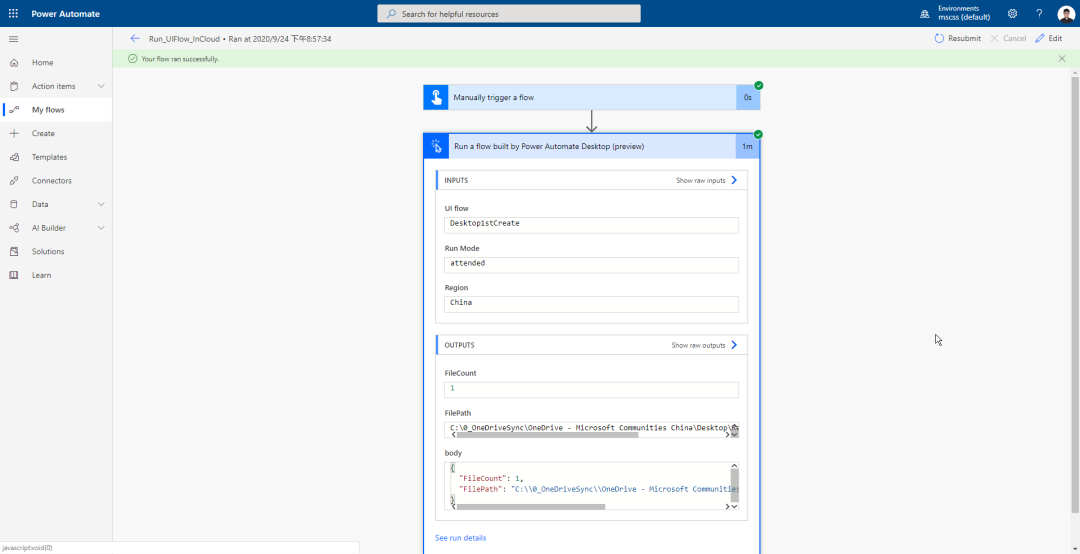
Task: Click the 1m duration badge
Action: point(747,146)
